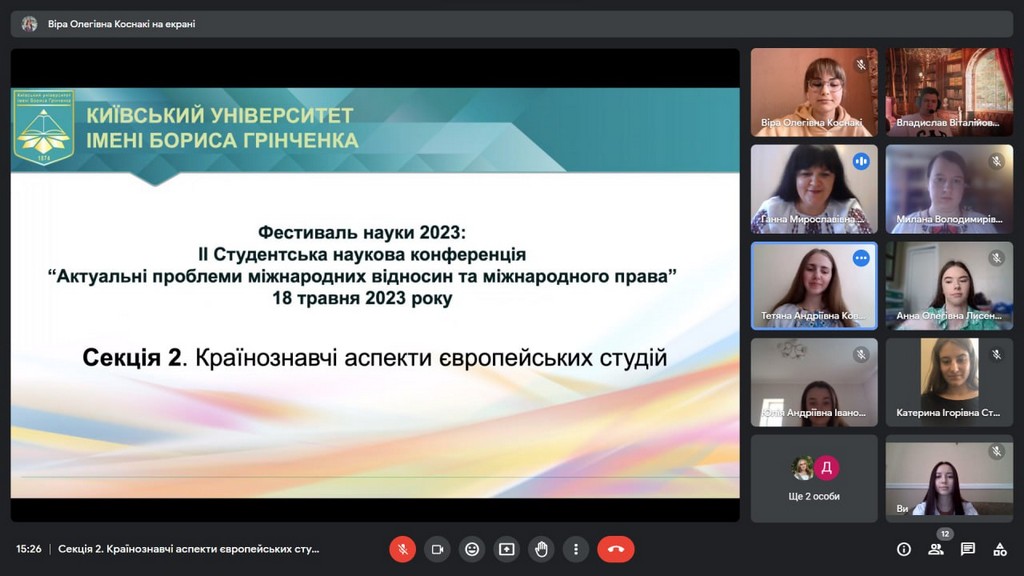1024x576 pixels.
Task: Toggle the camera on or off
Action: click(437, 549)
